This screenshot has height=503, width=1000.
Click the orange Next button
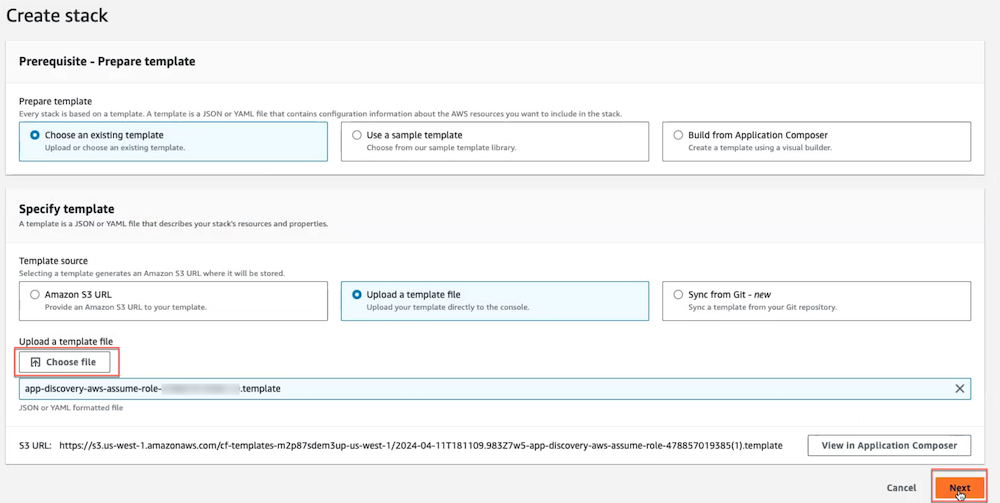point(959,488)
